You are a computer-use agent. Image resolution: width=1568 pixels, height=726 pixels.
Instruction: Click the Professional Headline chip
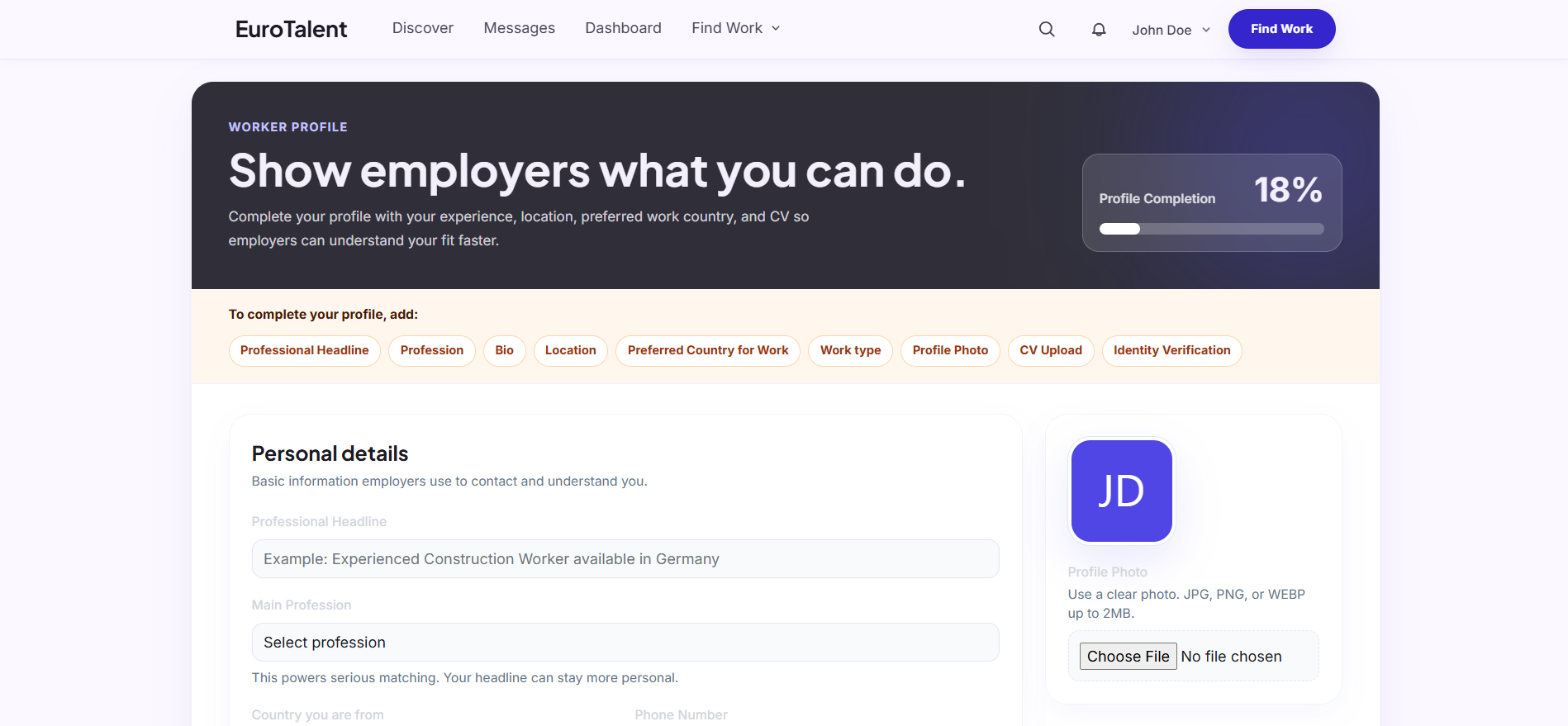[x=305, y=350]
